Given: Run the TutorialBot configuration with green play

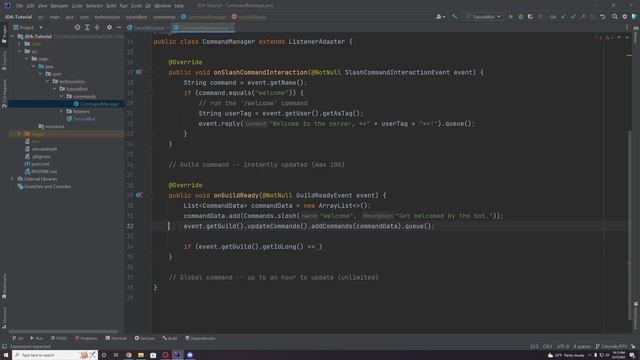Looking at the screenshot, I should tap(511, 17).
